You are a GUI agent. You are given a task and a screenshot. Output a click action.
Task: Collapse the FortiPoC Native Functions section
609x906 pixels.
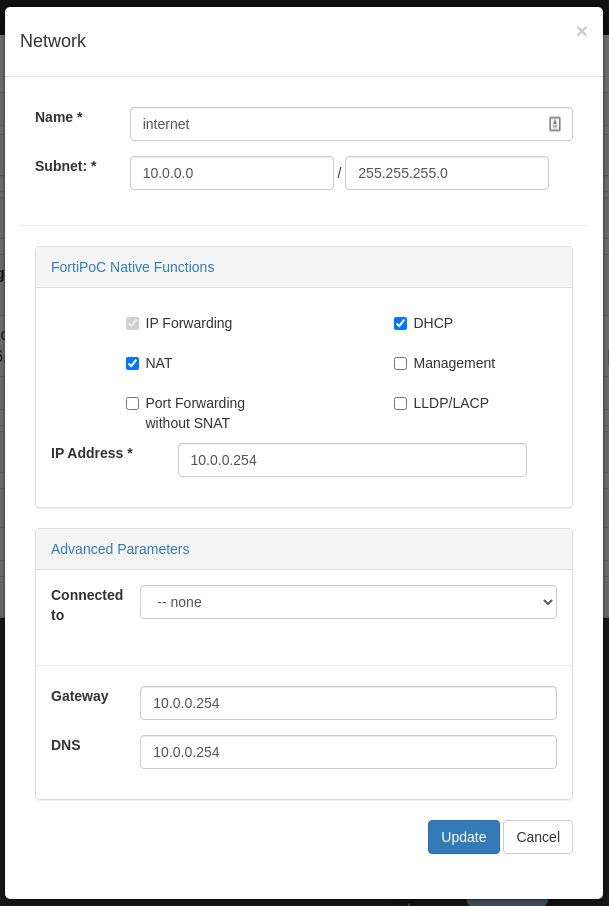pyautogui.click(x=132, y=267)
